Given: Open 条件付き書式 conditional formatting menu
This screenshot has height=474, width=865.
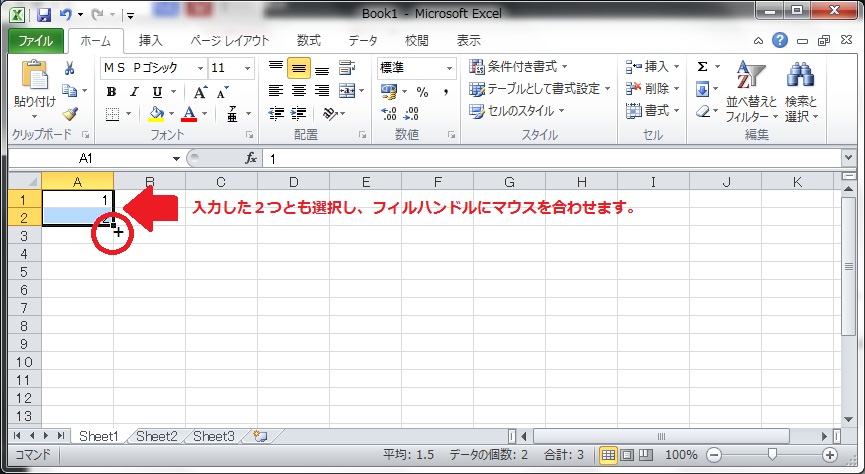Looking at the screenshot, I should [518, 67].
